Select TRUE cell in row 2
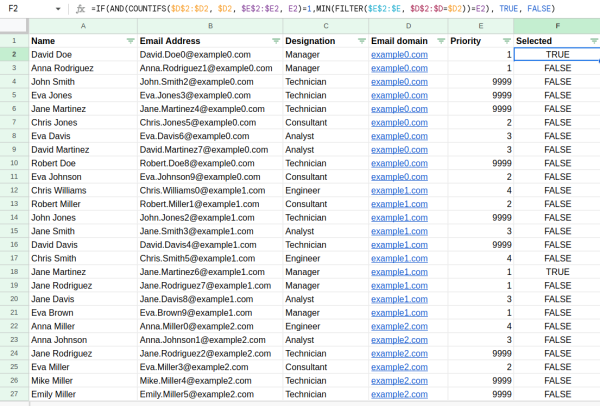Image resolution: width=600 pixels, height=406 pixels. tap(557, 54)
